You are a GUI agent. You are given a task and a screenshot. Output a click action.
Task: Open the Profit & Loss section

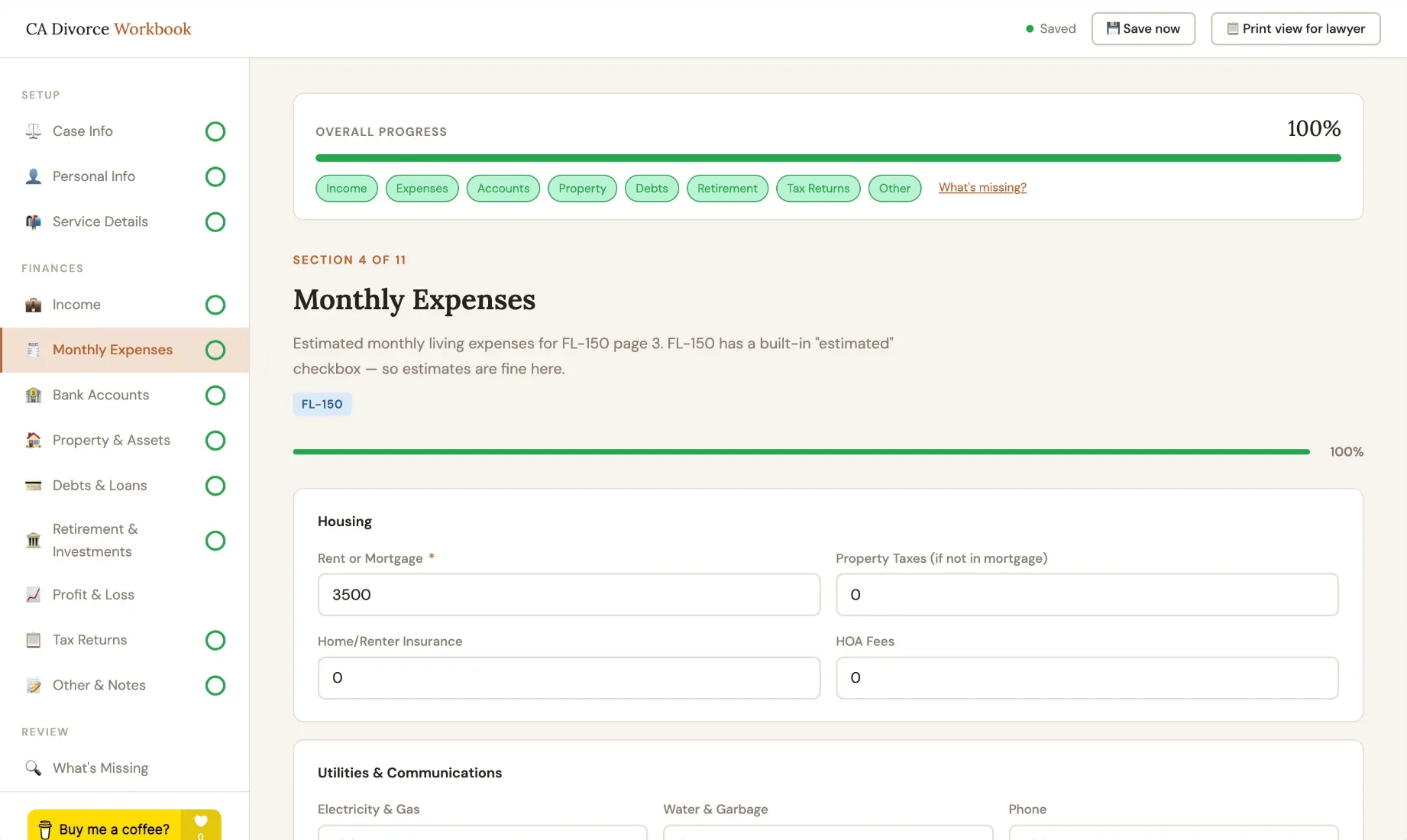click(125, 595)
